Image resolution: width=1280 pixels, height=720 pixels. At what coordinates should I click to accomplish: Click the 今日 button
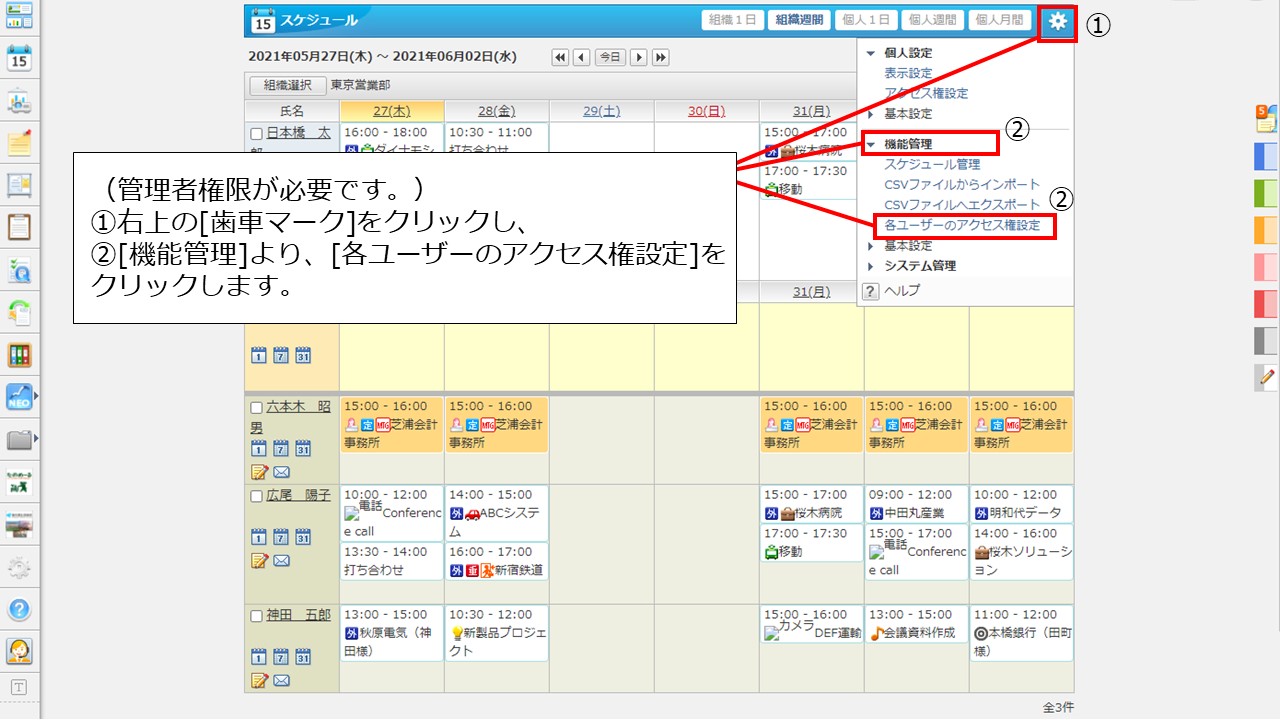point(610,58)
